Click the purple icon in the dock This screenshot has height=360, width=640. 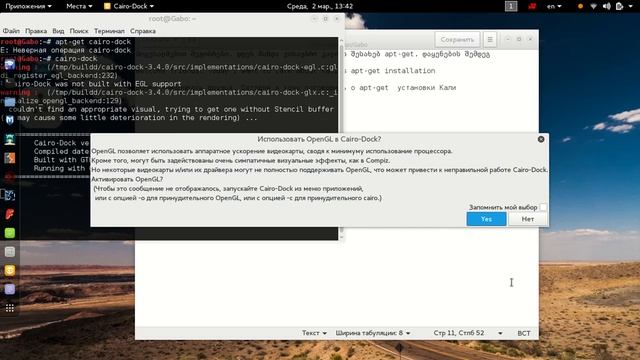coord(10,289)
